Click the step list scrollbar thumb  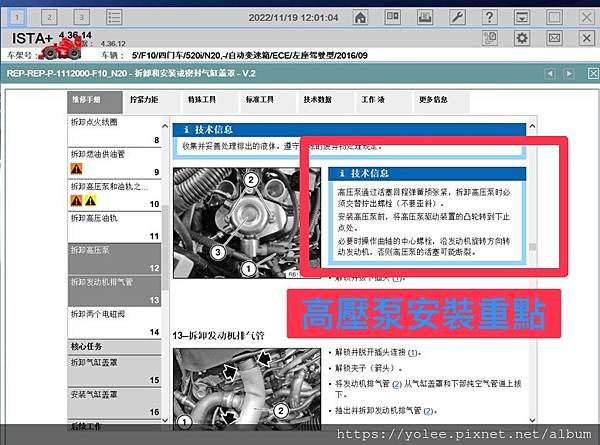[x=165, y=248]
